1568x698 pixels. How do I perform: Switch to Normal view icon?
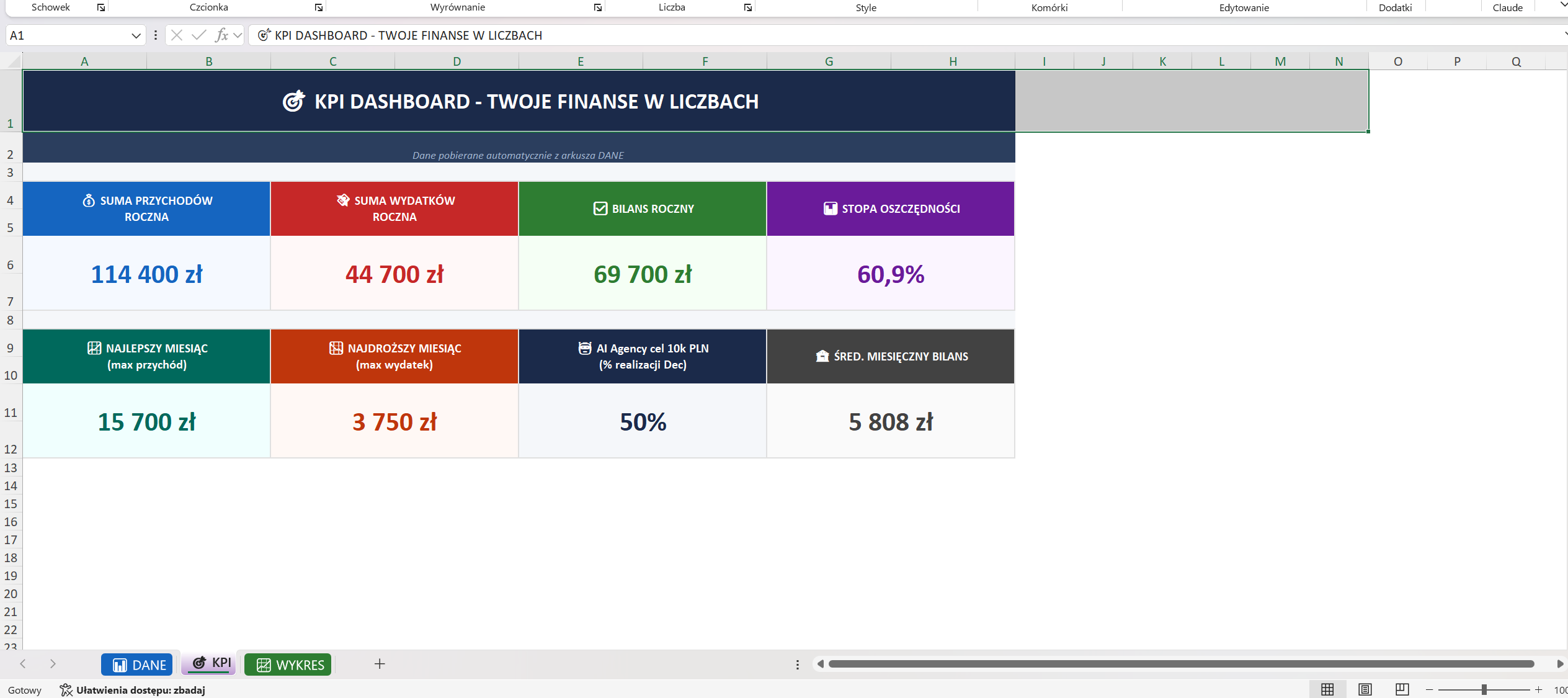click(x=1327, y=689)
